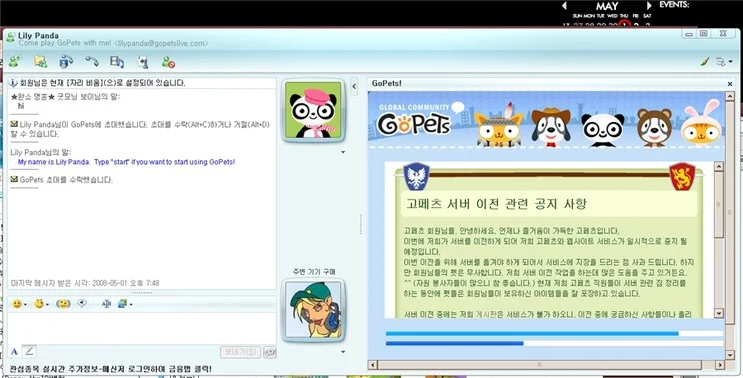Click the notice scroll-down arrow
This screenshot has width=743, height=378.
click(x=718, y=313)
